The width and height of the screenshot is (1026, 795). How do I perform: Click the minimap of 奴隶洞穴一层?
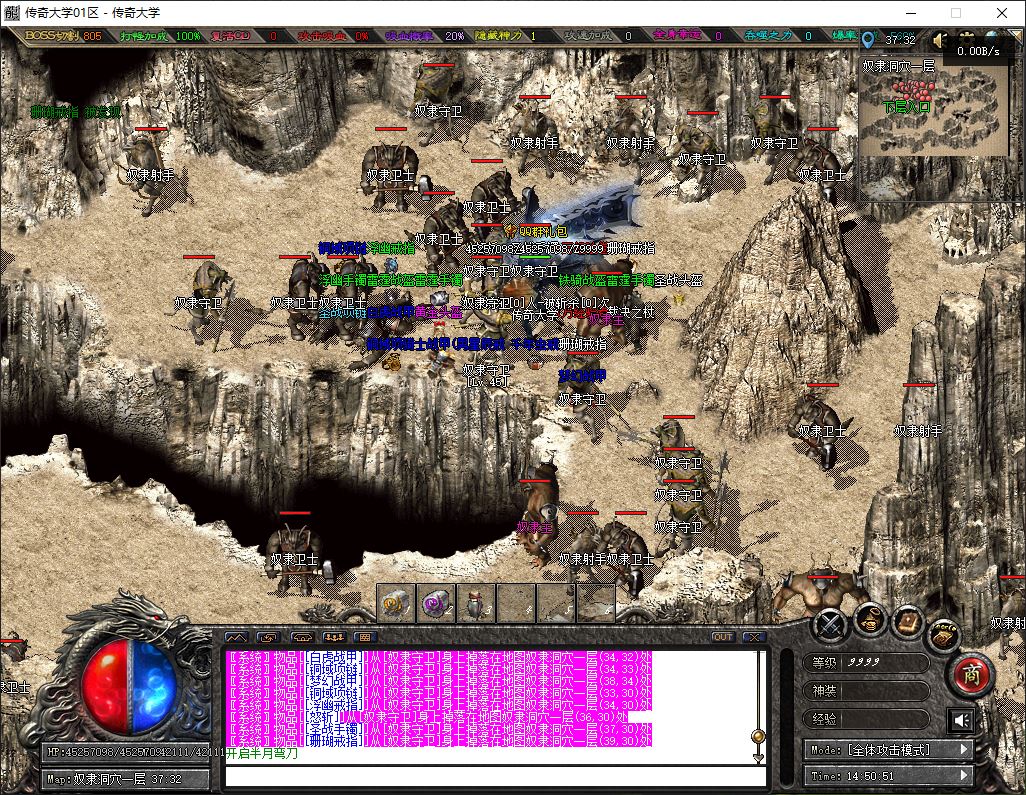pos(935,108)
